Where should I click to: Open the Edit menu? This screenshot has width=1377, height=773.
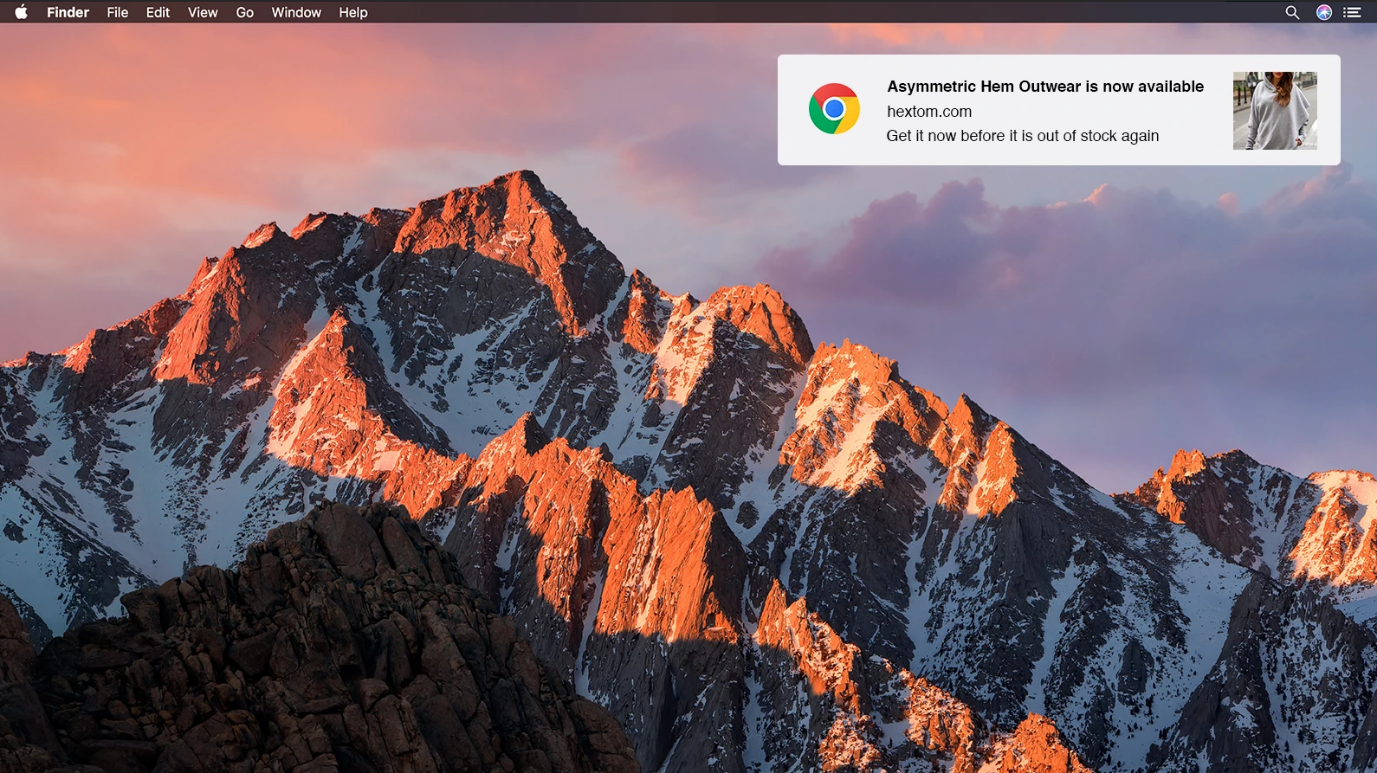pos(157,13)
